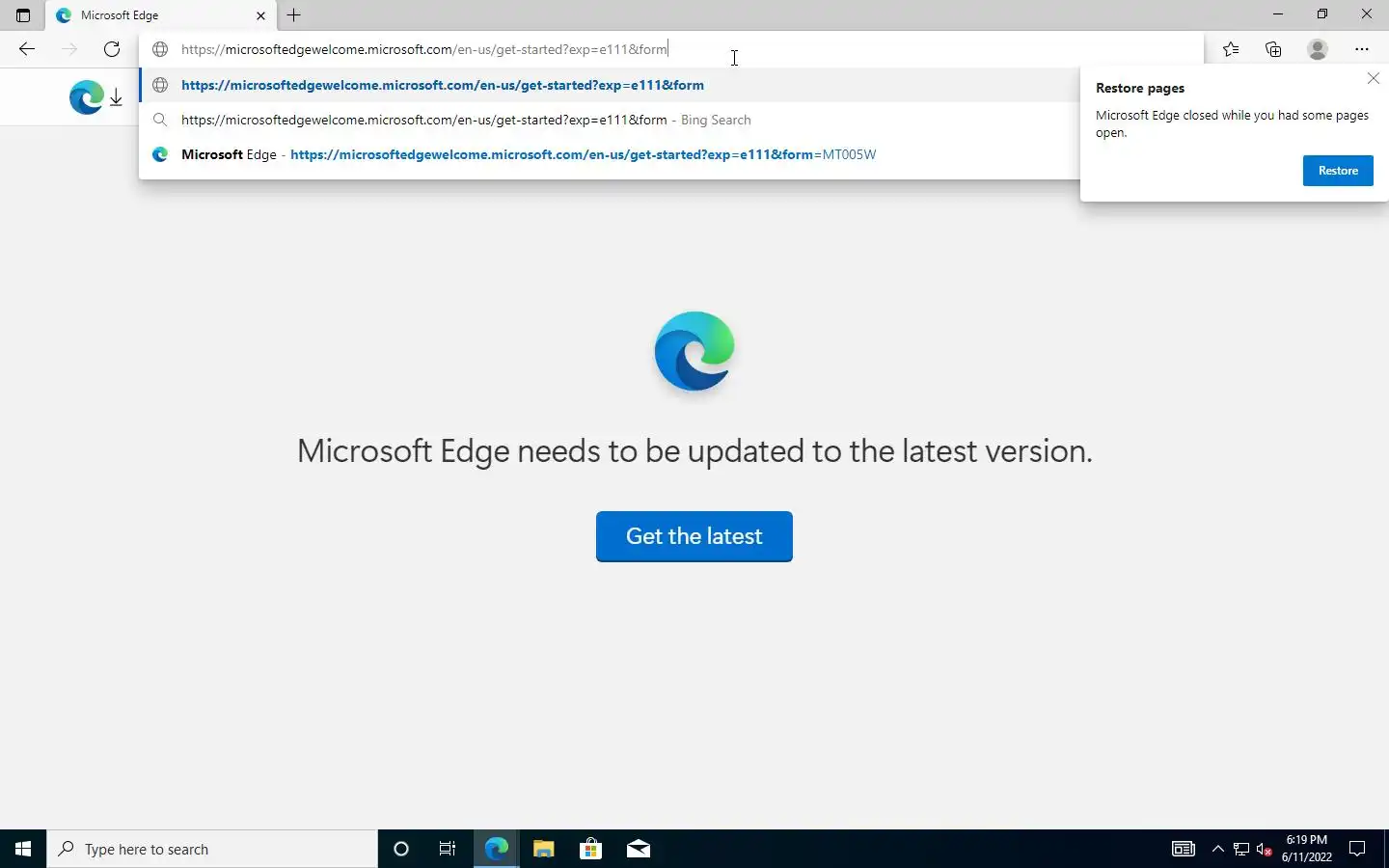Open the notification center icon
The image size is (1389, 868).
1357,849
